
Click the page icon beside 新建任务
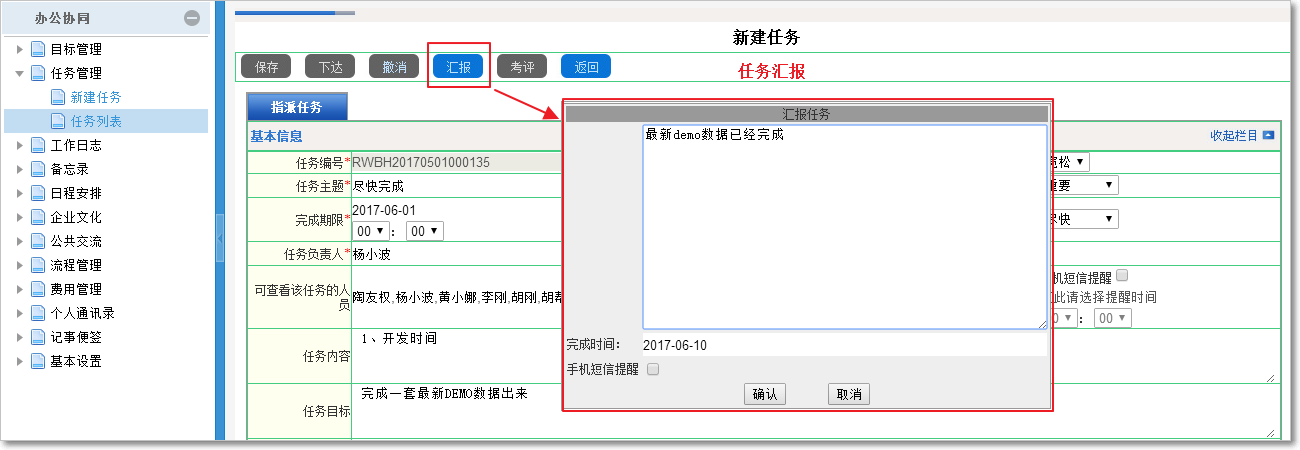[58, 97]
